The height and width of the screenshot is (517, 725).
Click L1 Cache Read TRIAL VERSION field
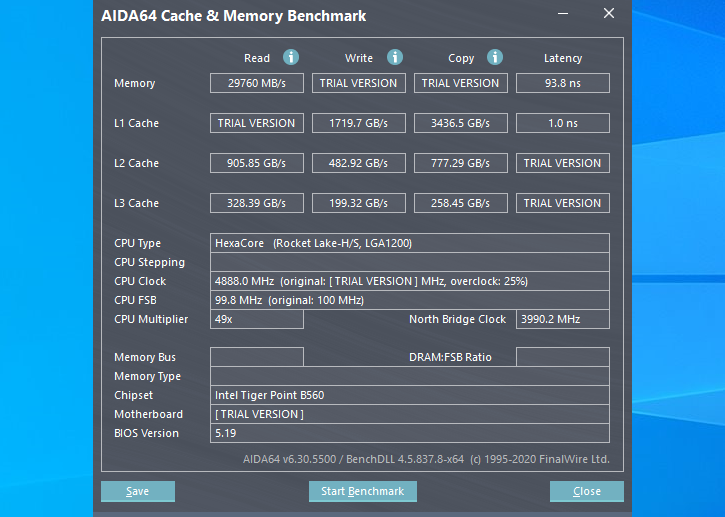[257, 123]
